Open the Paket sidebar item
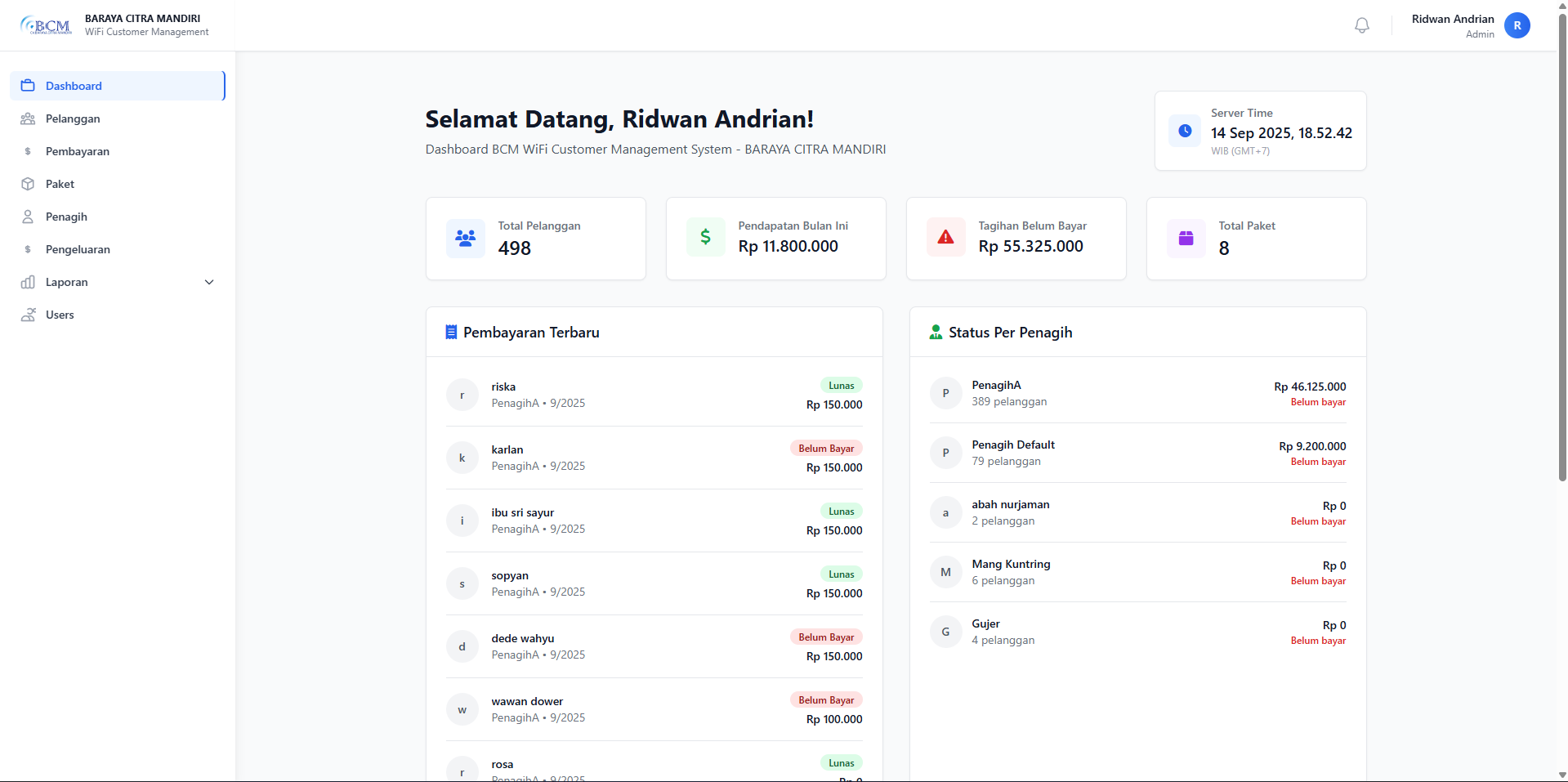Screen dimensions: 1568x782 (x=60, y=184)
